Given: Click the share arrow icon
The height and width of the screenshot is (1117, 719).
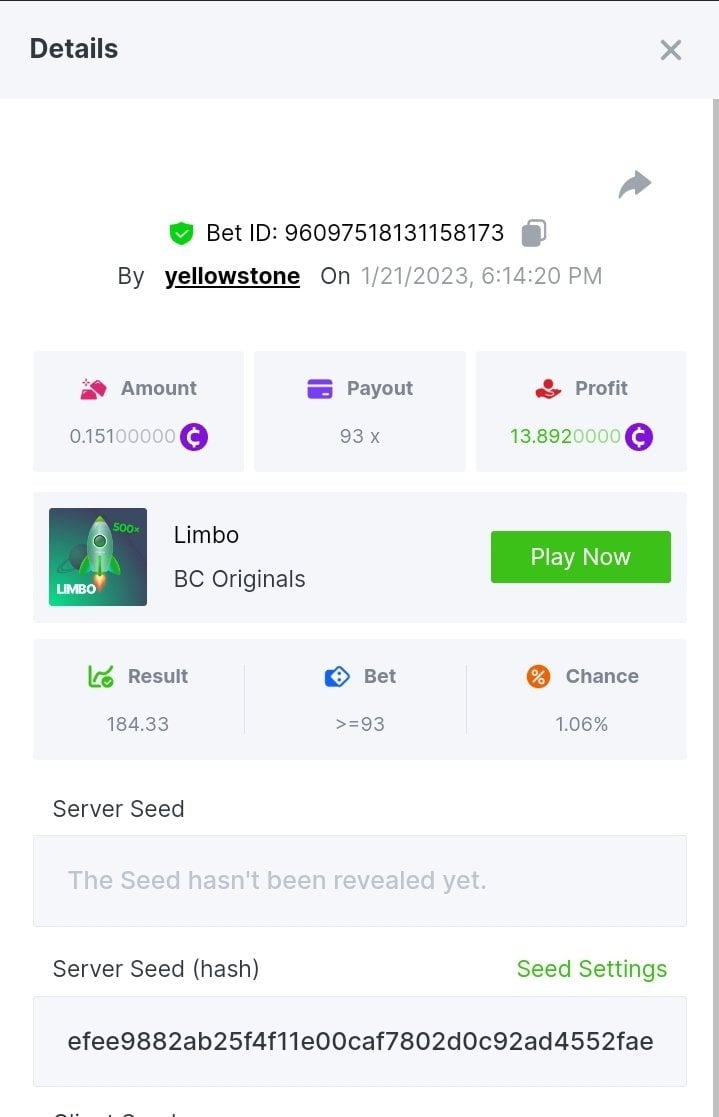Looking at the screenshot, I should (x=635, y=184).
